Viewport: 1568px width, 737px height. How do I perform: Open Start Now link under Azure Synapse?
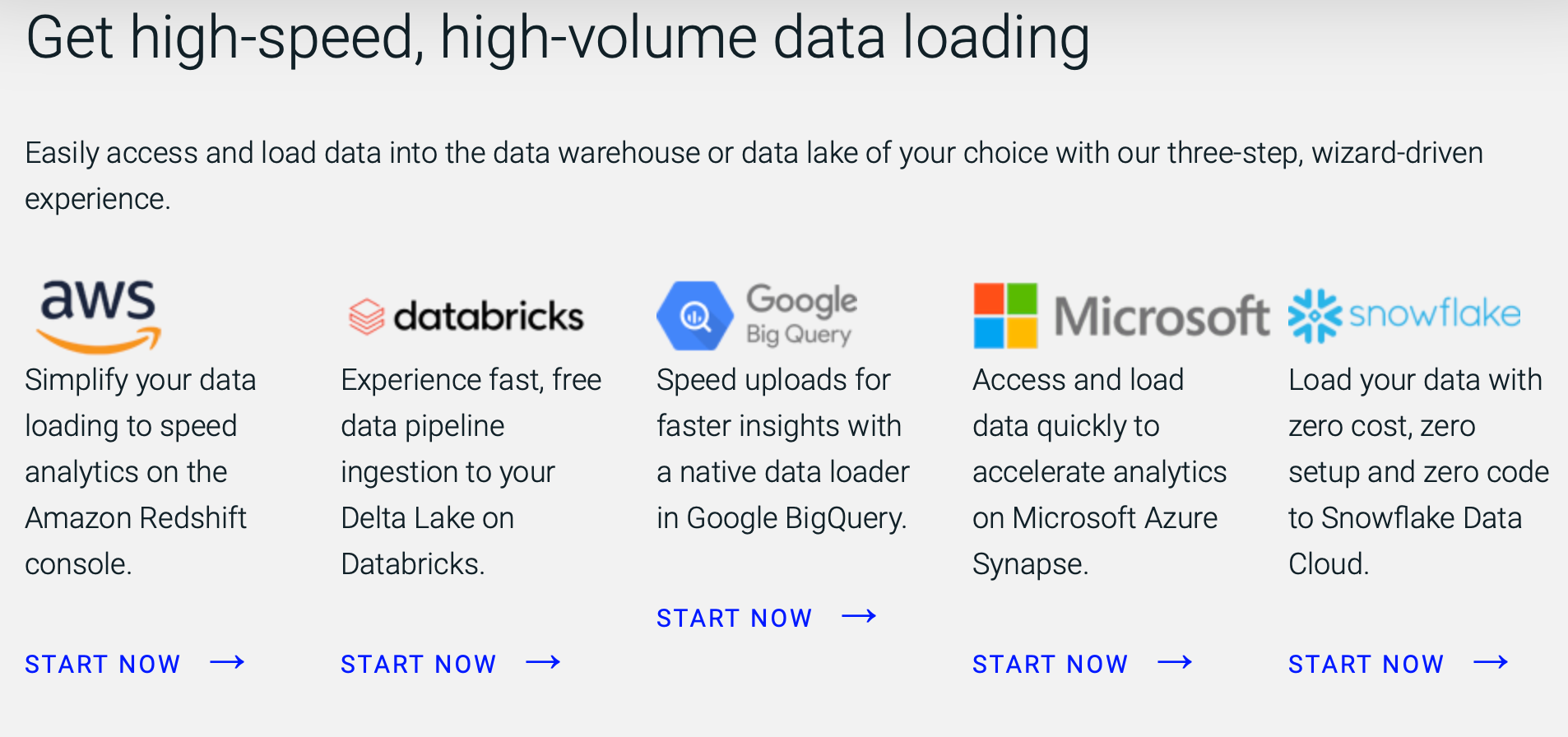point(1051,664)
